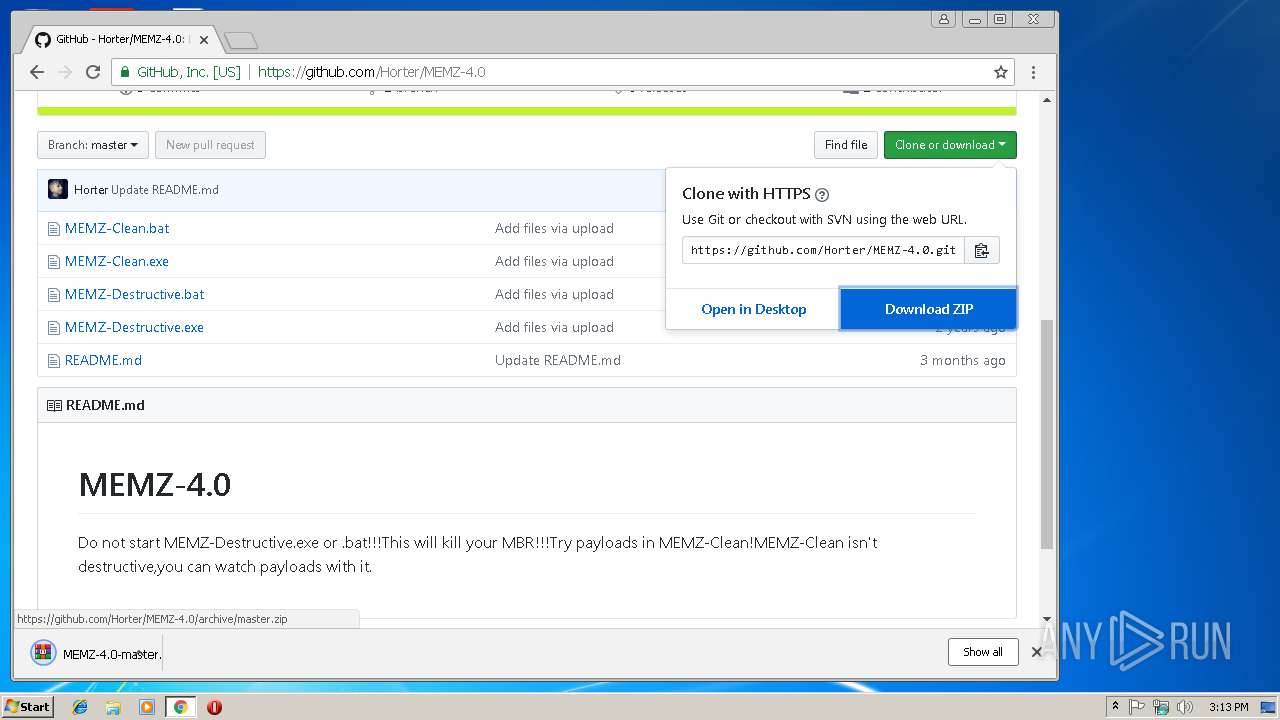The image size is (1280, 720).
Task: Click the Find file button
Action: coord(846,145)
